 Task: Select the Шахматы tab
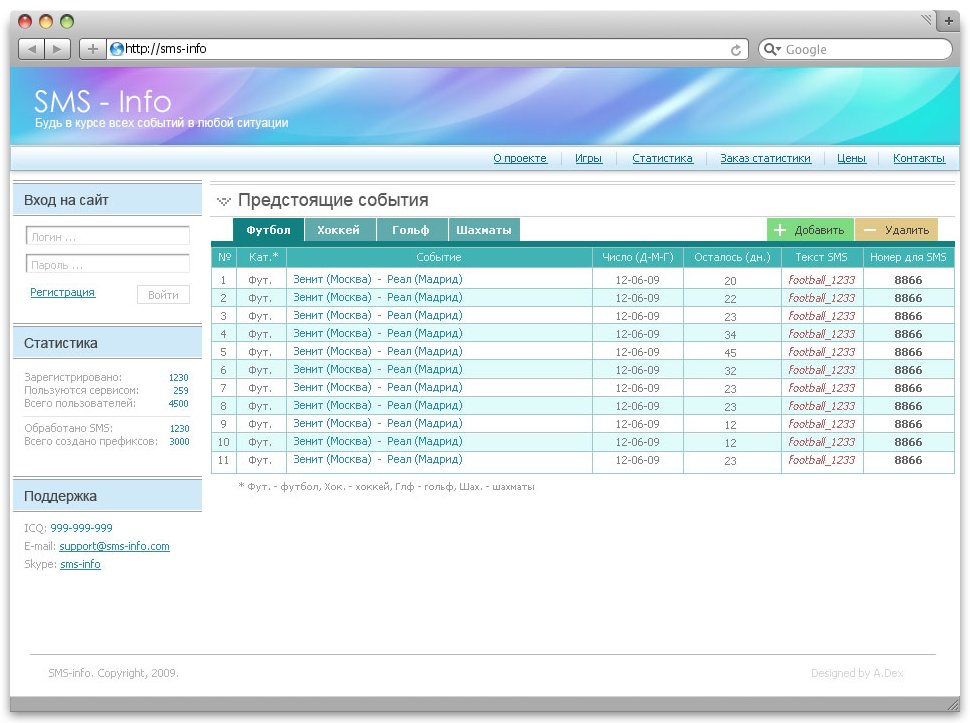click(484, 230)
